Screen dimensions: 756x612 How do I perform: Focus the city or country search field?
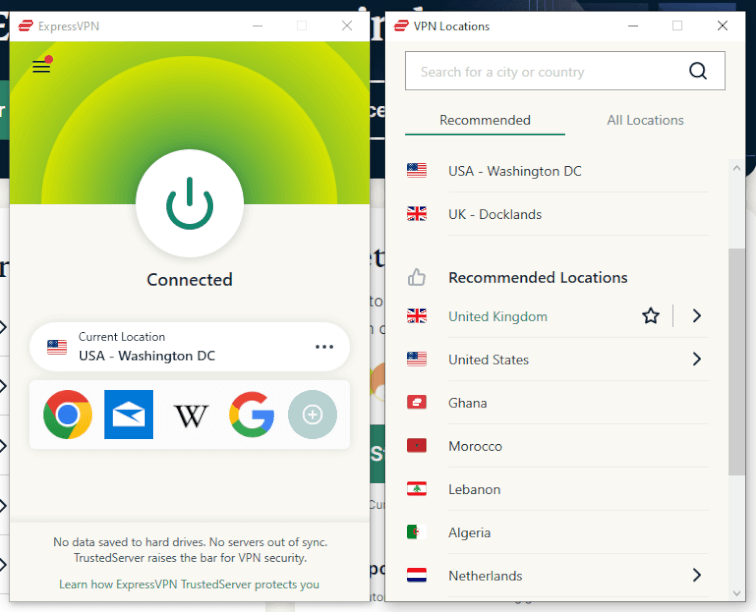coord(565,71)
